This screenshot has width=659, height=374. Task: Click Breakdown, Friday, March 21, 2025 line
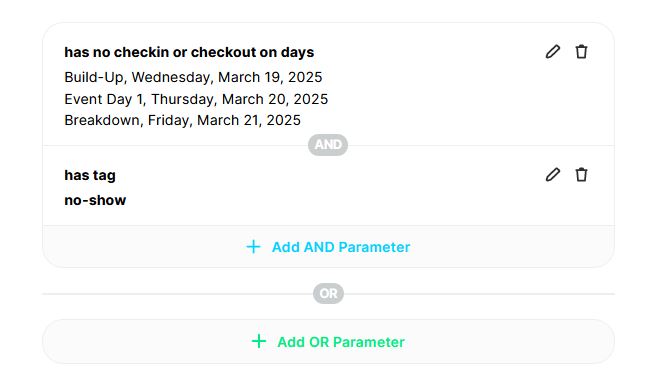(182, 120)
